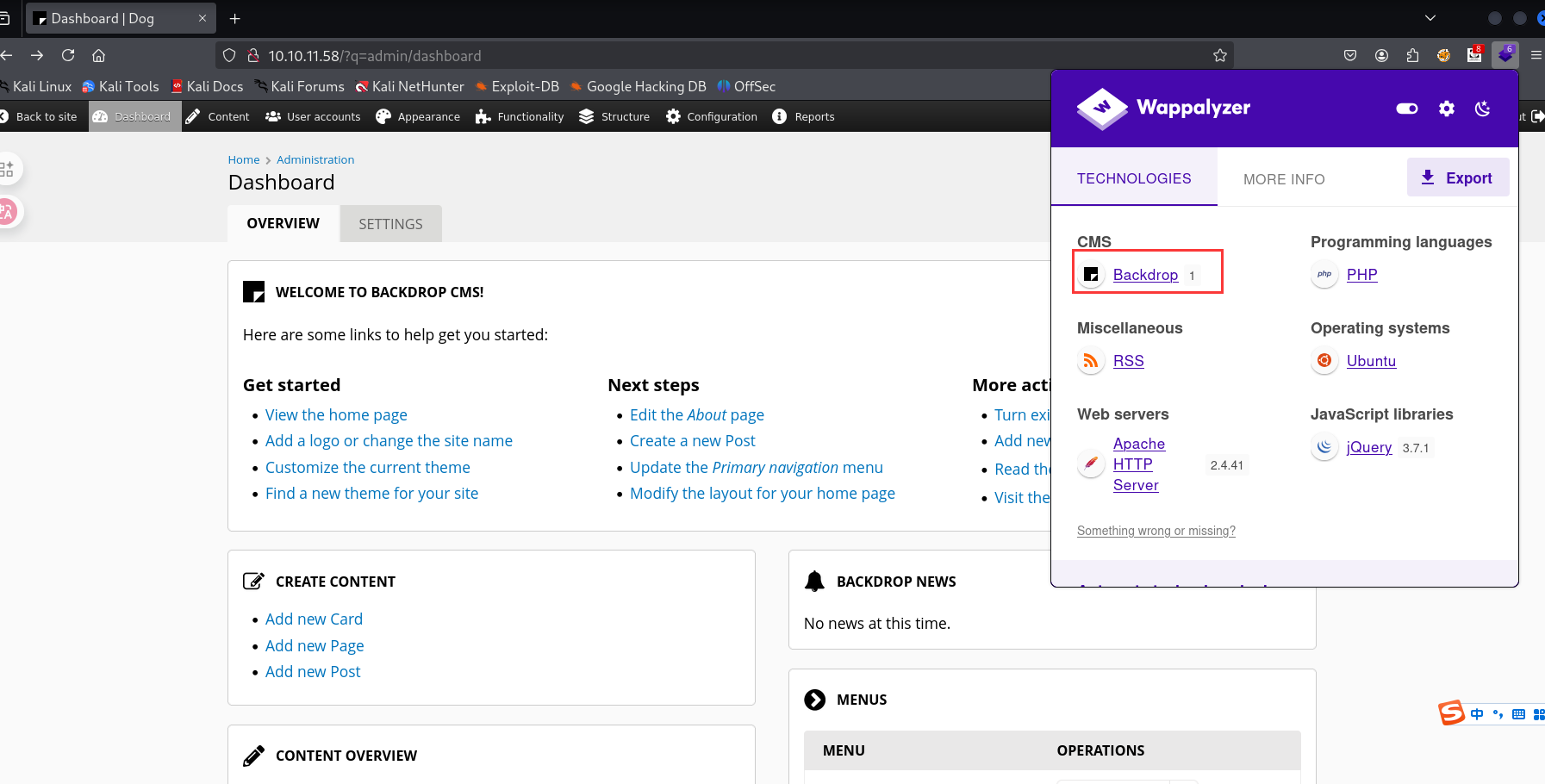
Task: Open the Functionality admin menu
Action: tap(520, 117)
